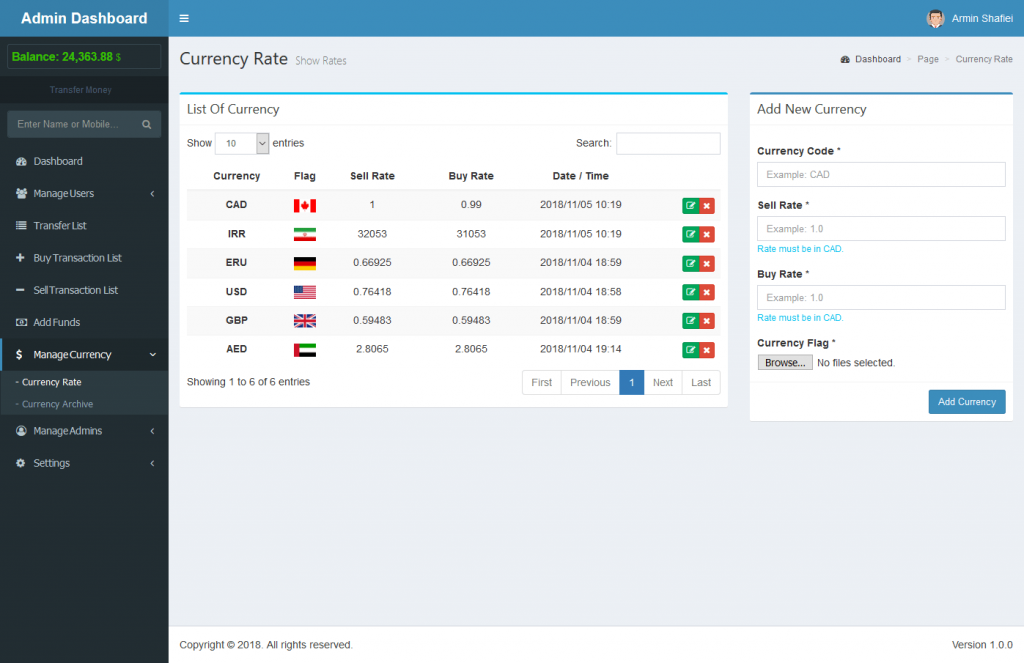Expand the Manage Users menu
This screenshot has height=663, width=1024.
(84, 193)
